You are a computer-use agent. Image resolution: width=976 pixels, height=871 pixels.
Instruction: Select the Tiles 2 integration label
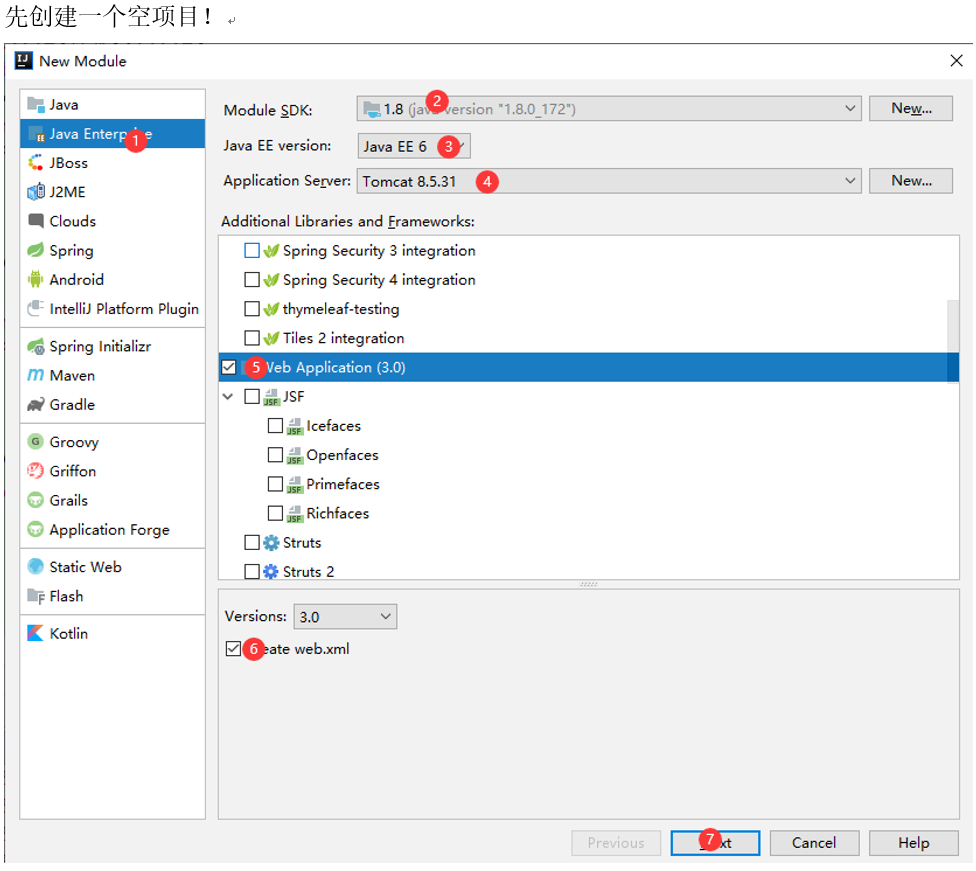tap(344, 338)
